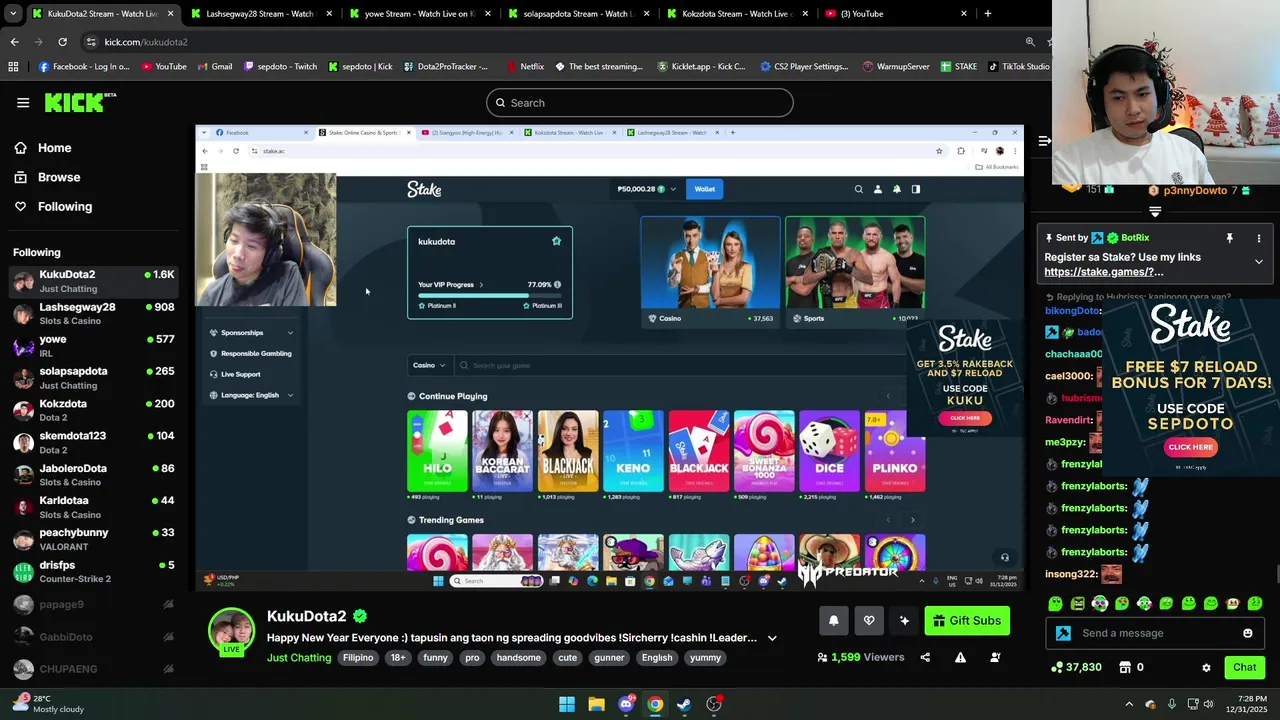Viewport: 1280px width, 720px height.
Task: Click the green Chat send button
Action: [1244, 667]
